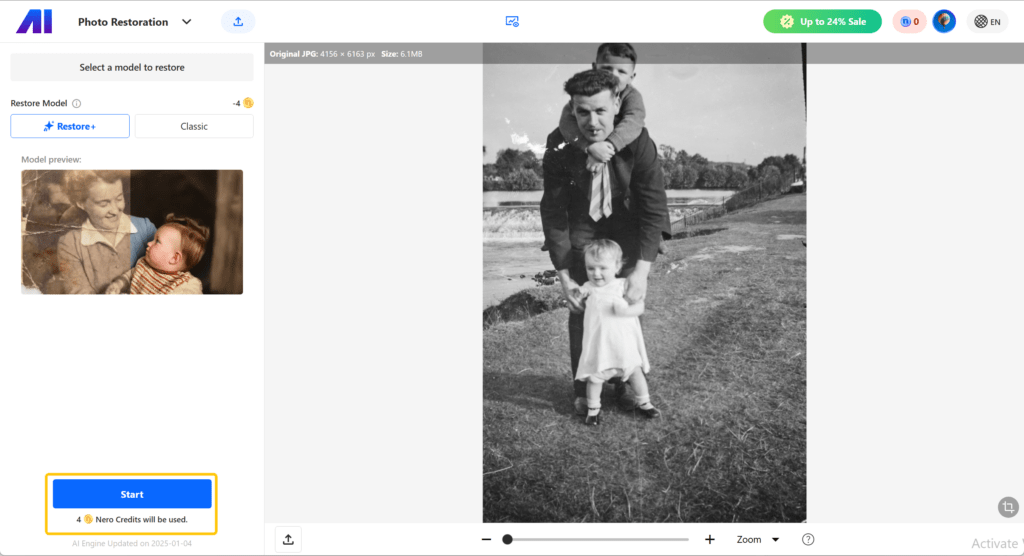Click the model preview thumbnail image
The height and width of the screenshot is (556, 1024).
pyautogui.click(x=132, y=232)
